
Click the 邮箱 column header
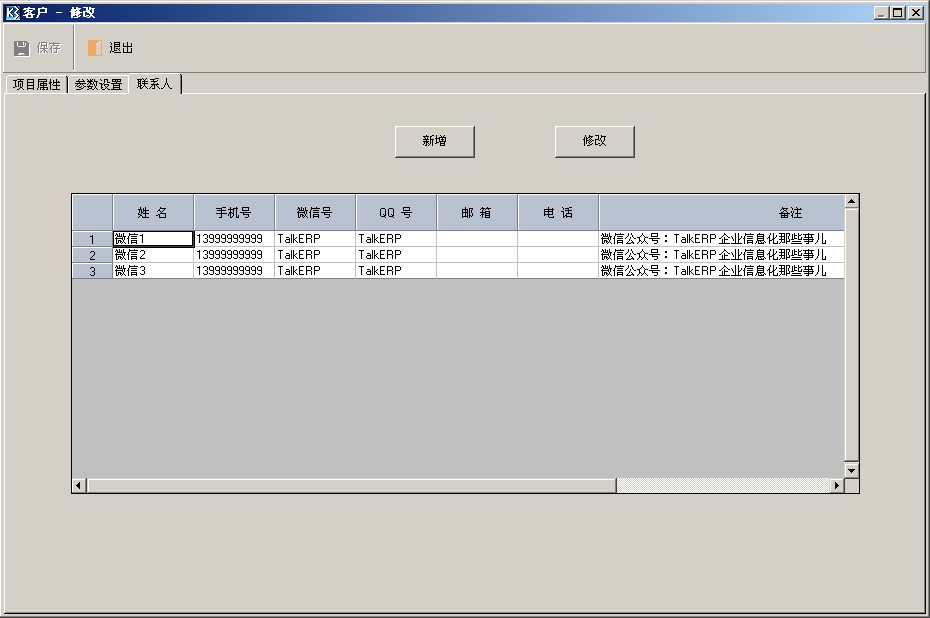pyautogui.click(x=477, y=212)
